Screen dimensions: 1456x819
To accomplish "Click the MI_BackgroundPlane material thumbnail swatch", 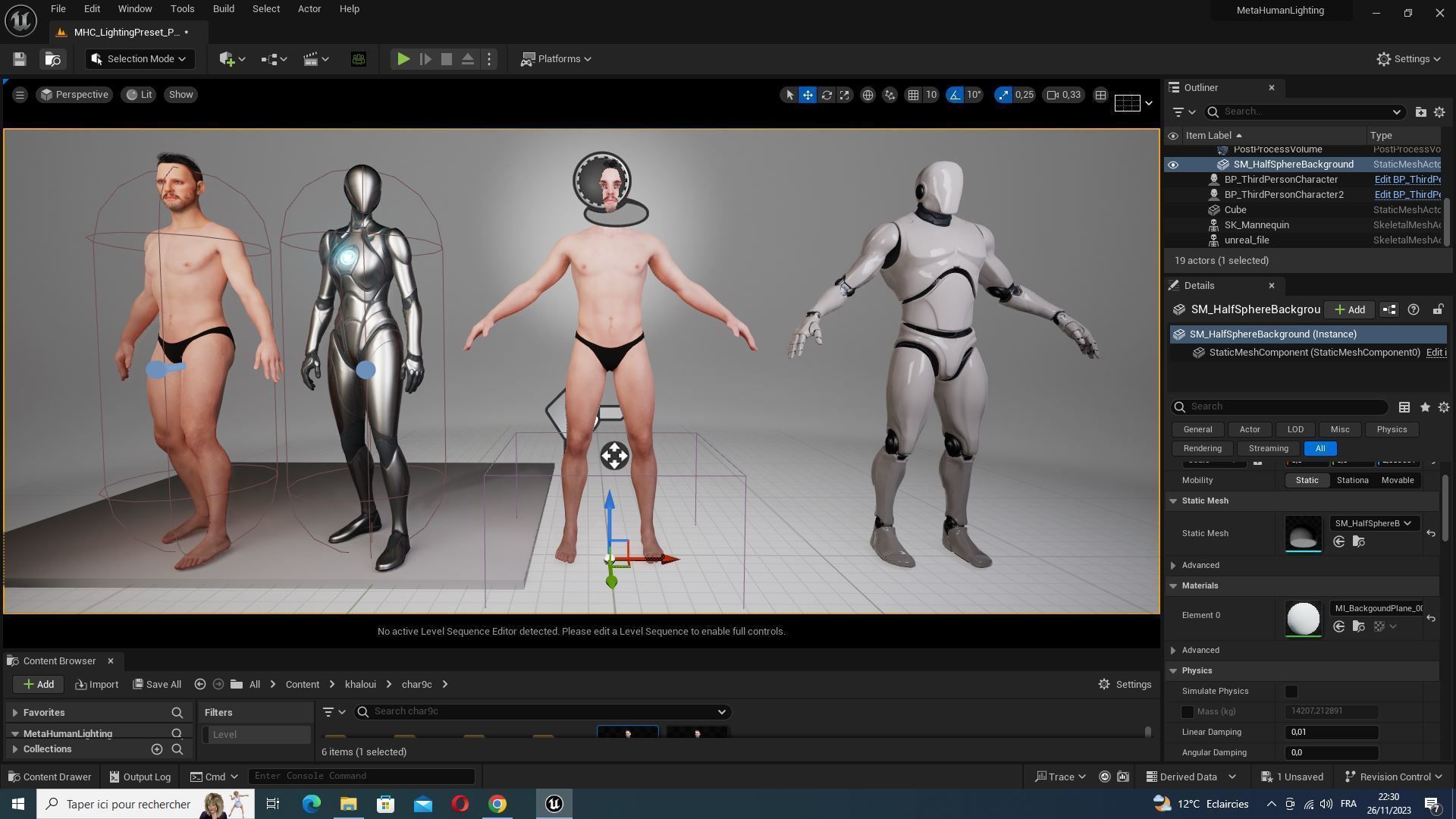I will pos(1303,618).
